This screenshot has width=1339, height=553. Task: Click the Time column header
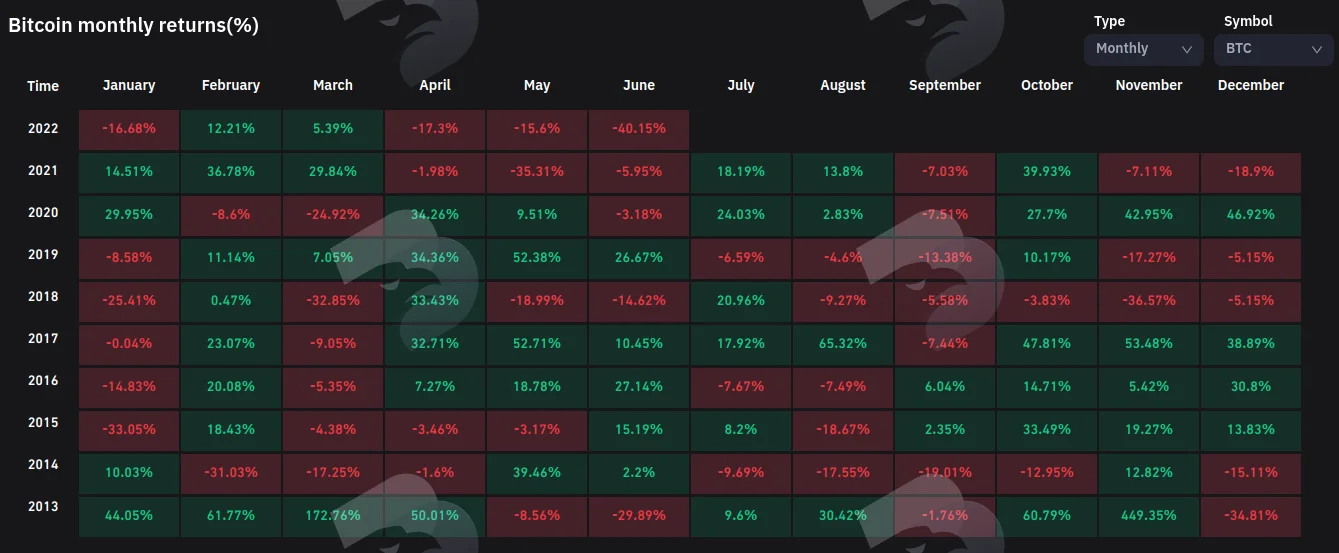coord(43,86)
